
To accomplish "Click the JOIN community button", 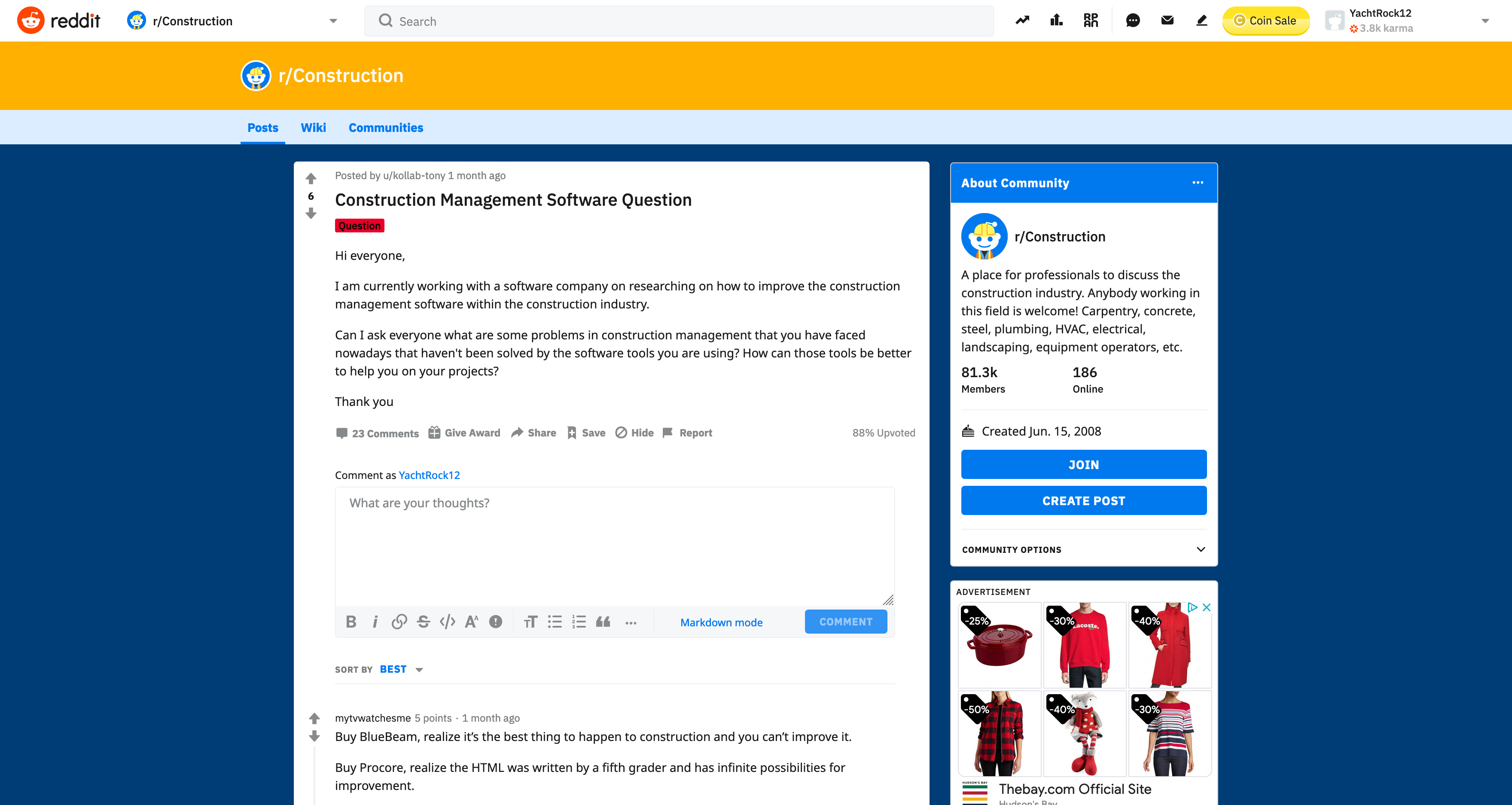I will click(x=1083, y=464).
